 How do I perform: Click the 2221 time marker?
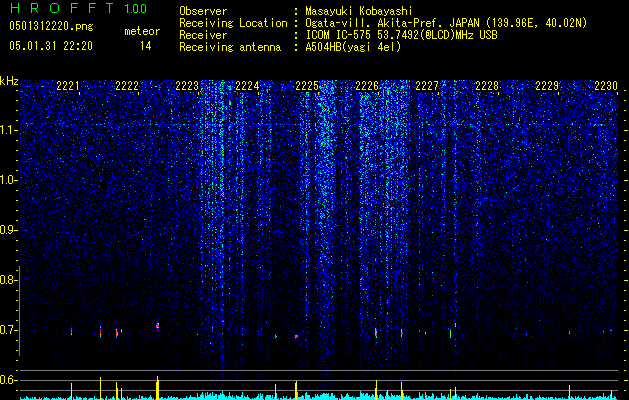coord(68,85)
